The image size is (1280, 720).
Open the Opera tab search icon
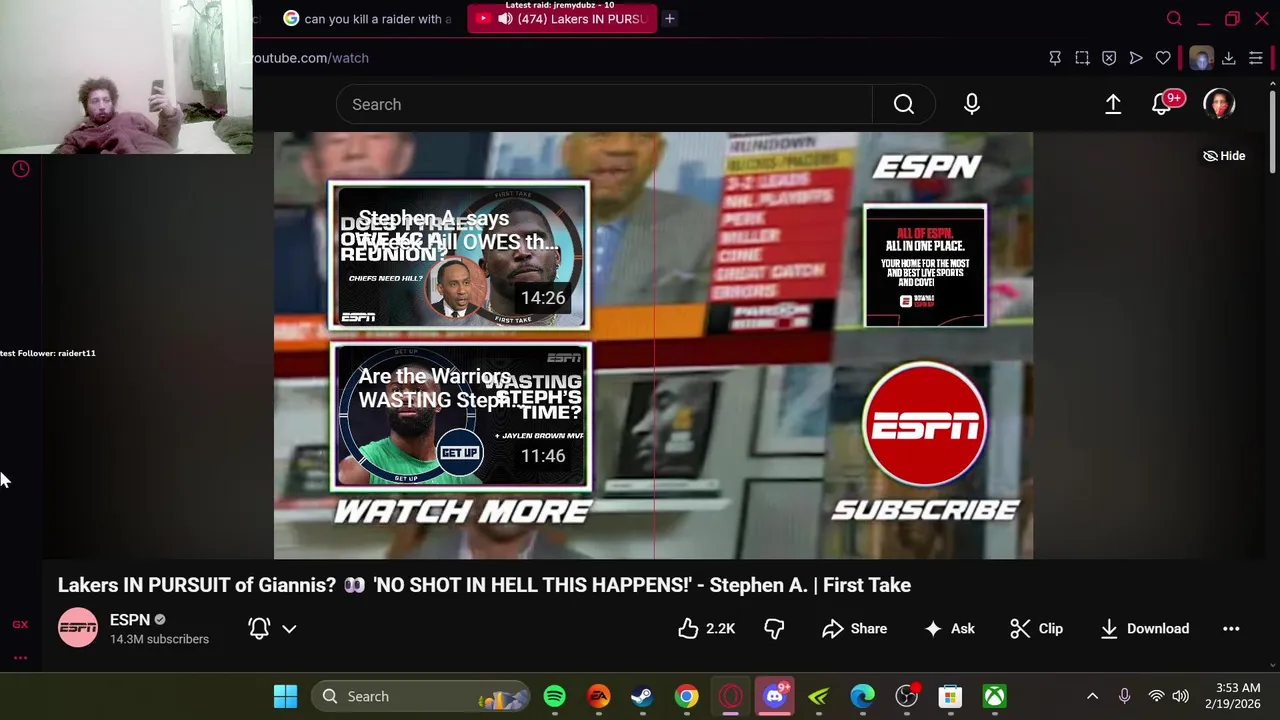coord(1174,18)
